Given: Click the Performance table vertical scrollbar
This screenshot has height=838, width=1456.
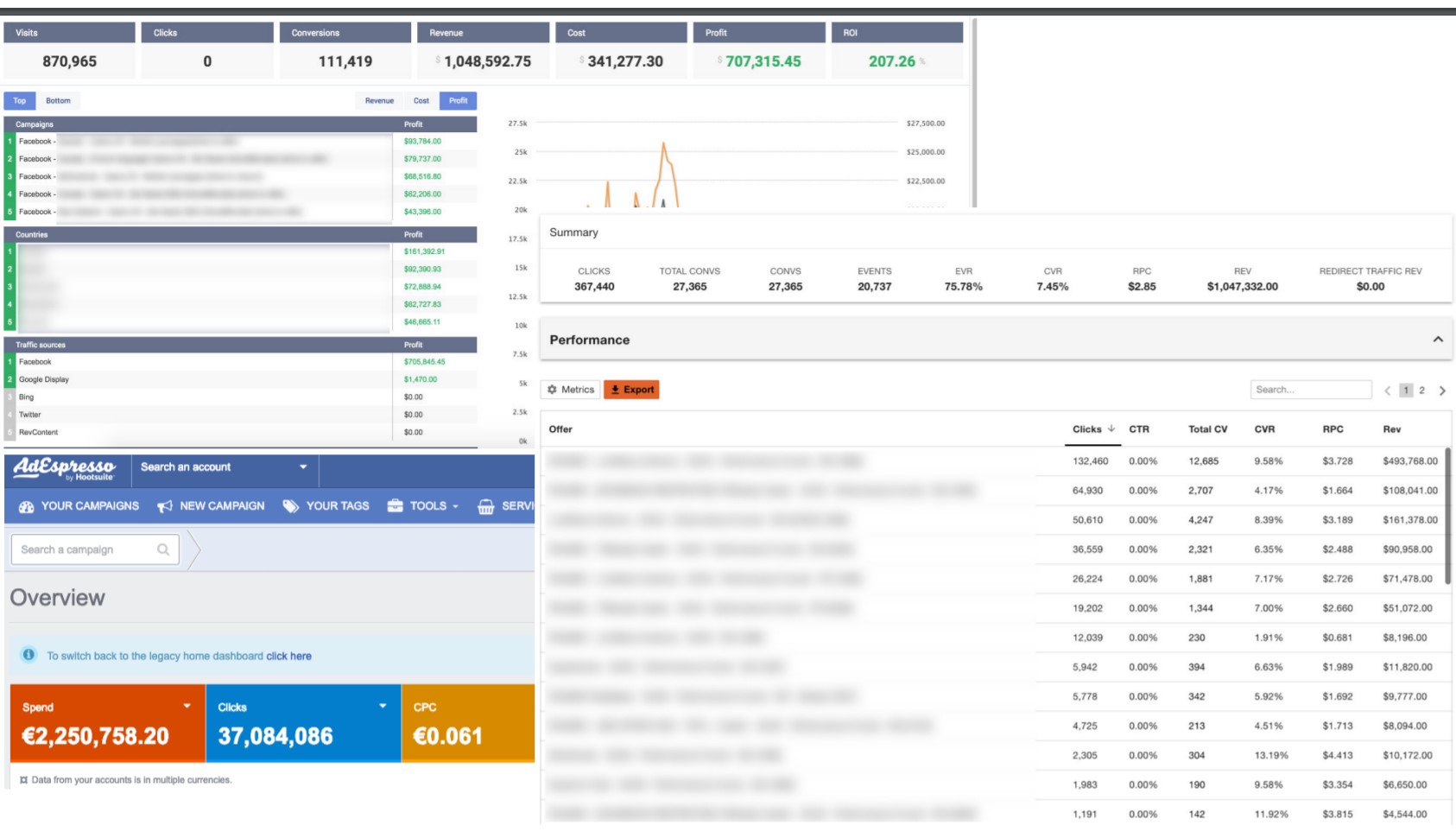Looking at the screenshot, I should pos(1447,516).
